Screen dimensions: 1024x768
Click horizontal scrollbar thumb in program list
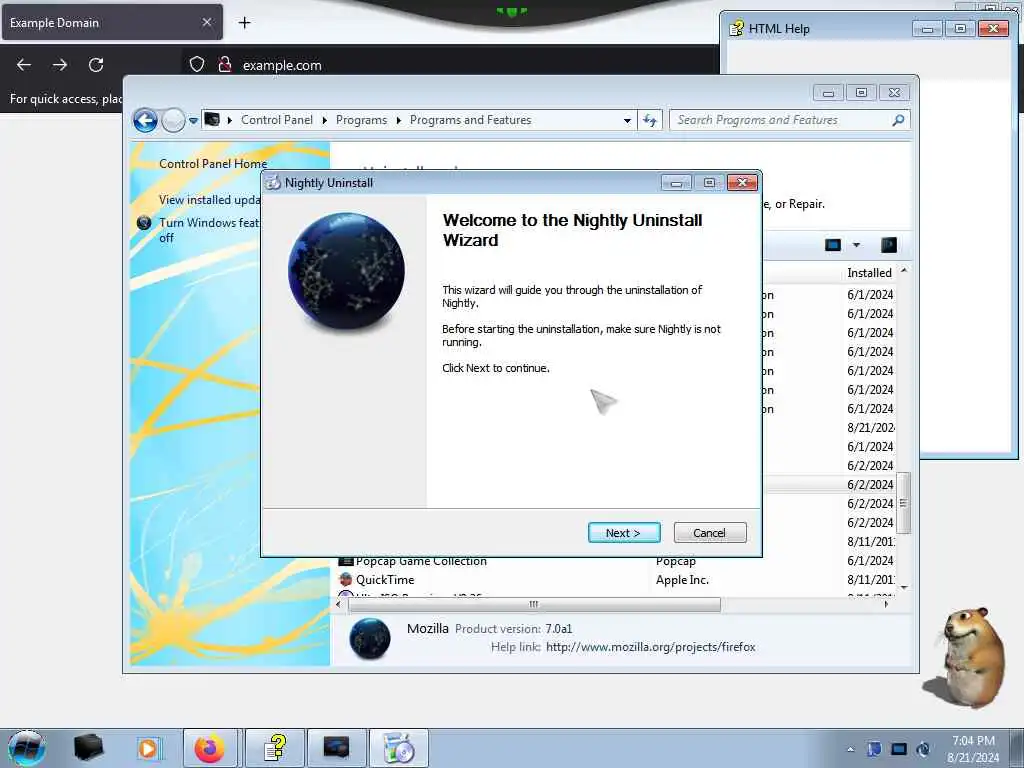tap(534, 605)
